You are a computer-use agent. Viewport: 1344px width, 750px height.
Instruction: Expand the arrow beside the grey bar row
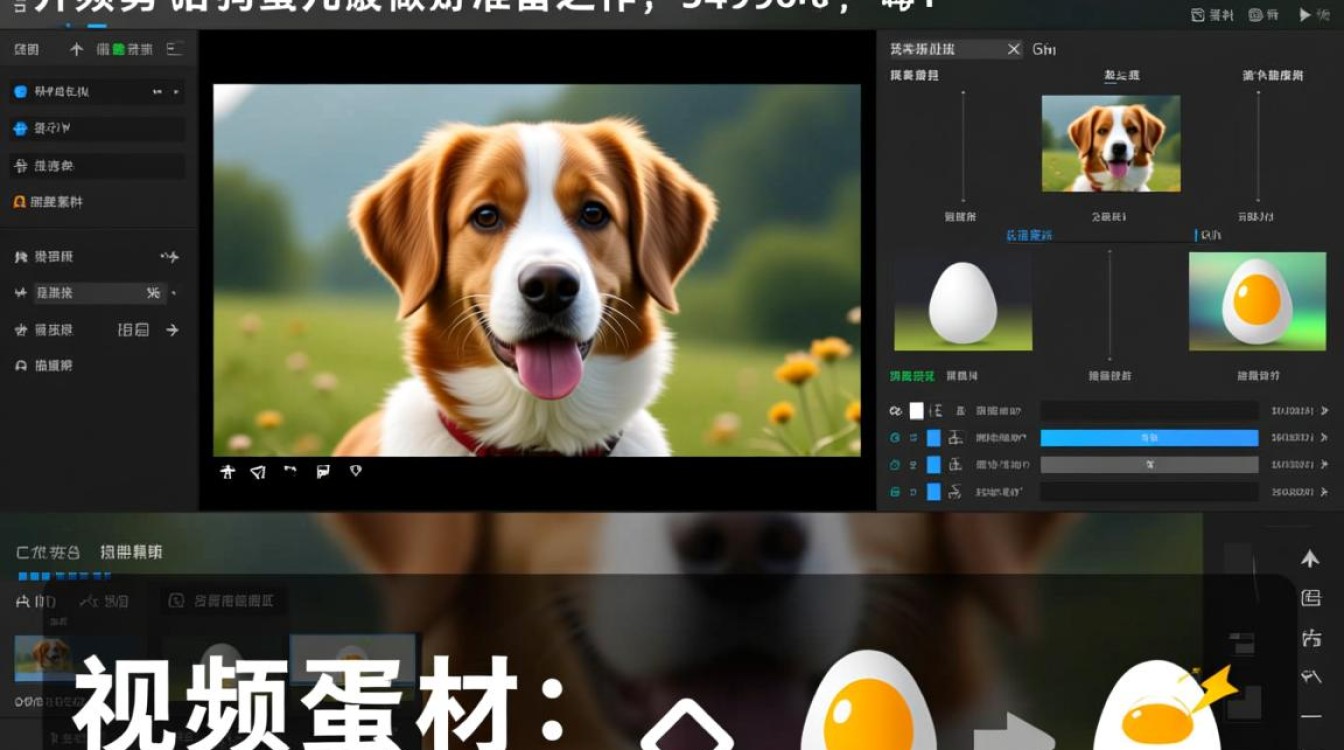(x=1325, y=465)
